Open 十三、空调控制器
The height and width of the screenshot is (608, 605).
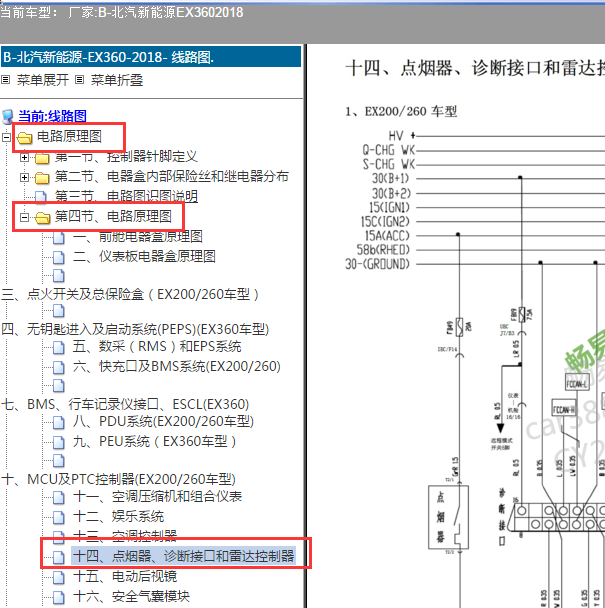click(125, 535)
